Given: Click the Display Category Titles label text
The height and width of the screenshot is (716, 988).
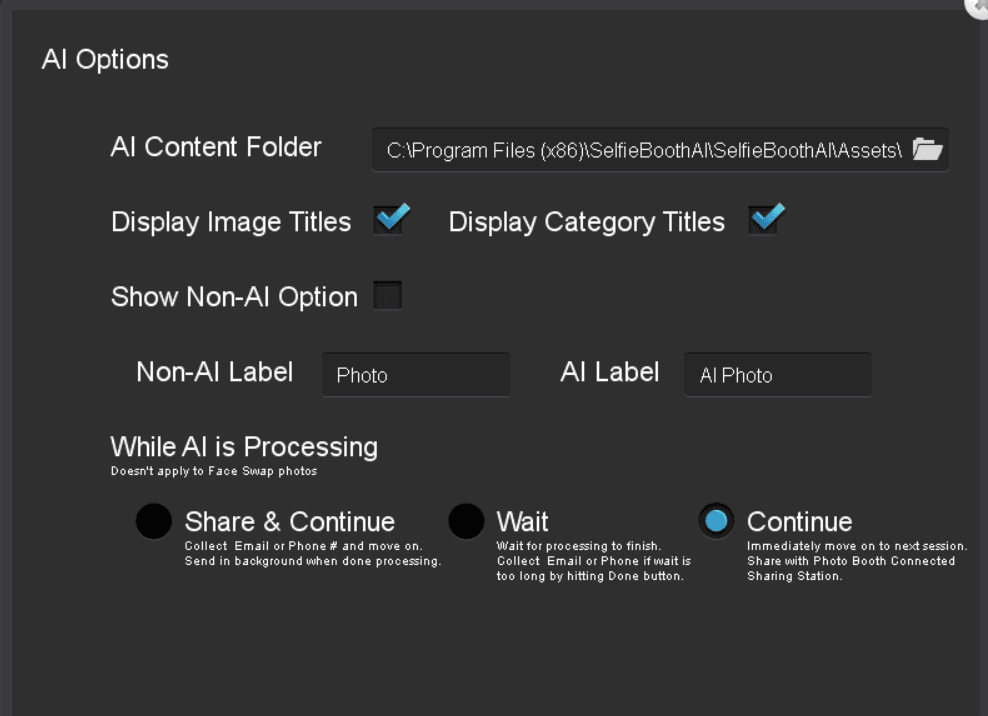Looking at the screenshot, I should 587,222.
